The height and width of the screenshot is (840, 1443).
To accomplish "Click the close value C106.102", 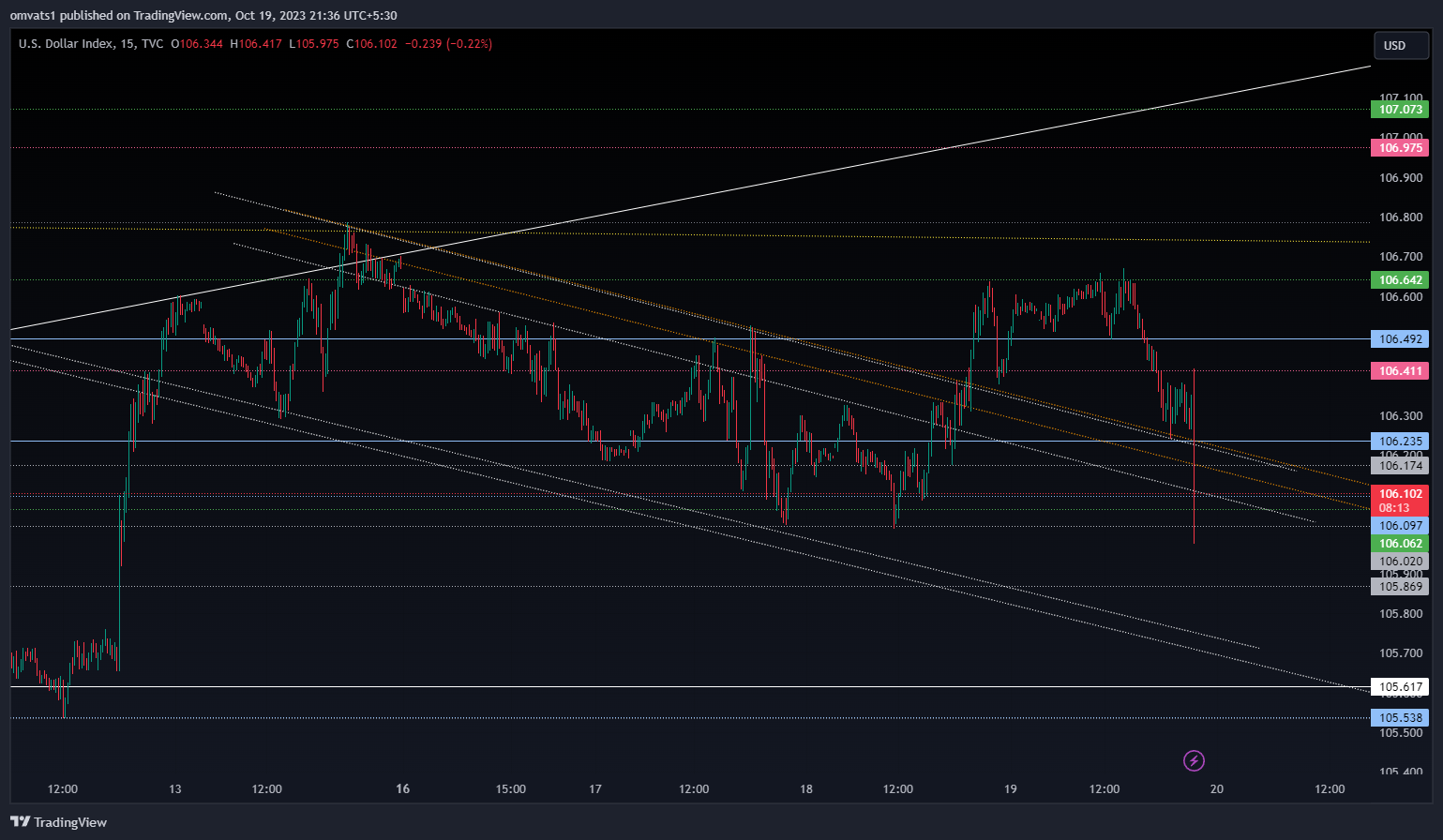I will pos(371,44).
